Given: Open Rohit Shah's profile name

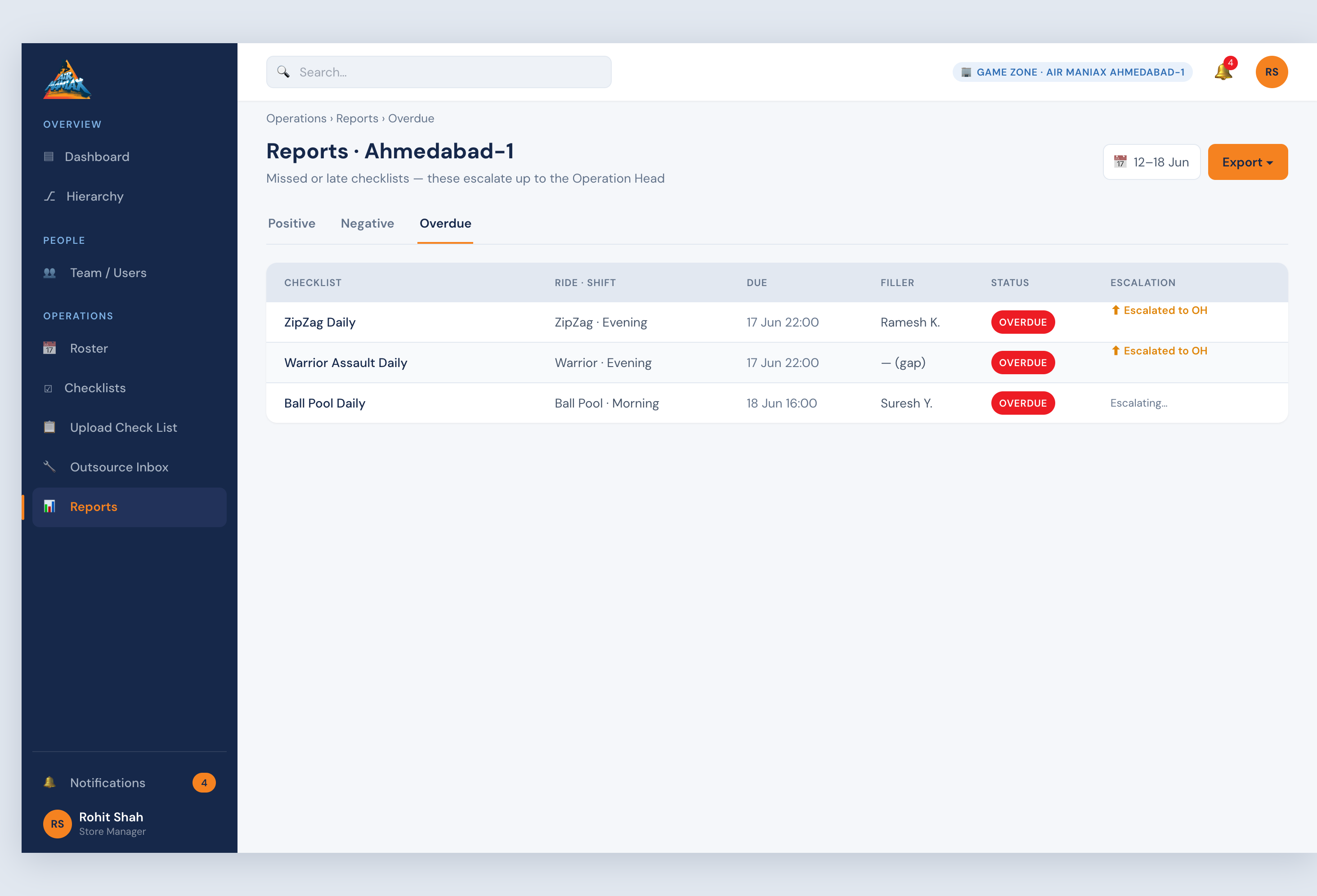Looking at the screenshot, I should click(x=111, y=817).
